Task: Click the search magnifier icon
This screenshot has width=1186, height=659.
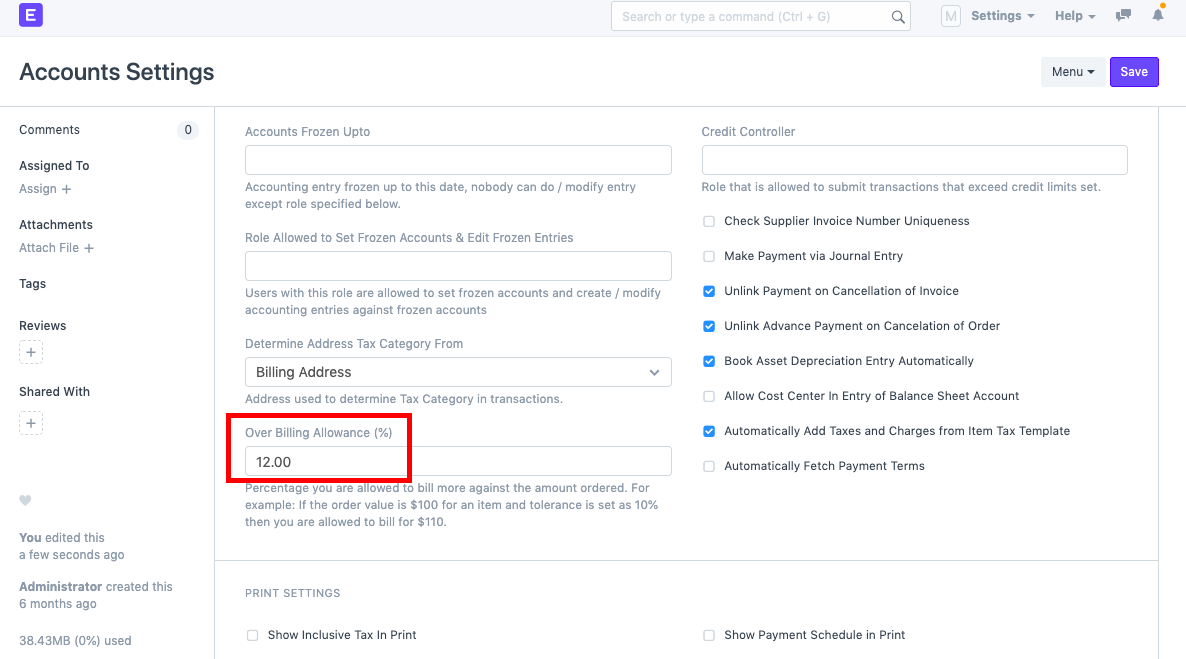Action: click(x=897, y=17)
